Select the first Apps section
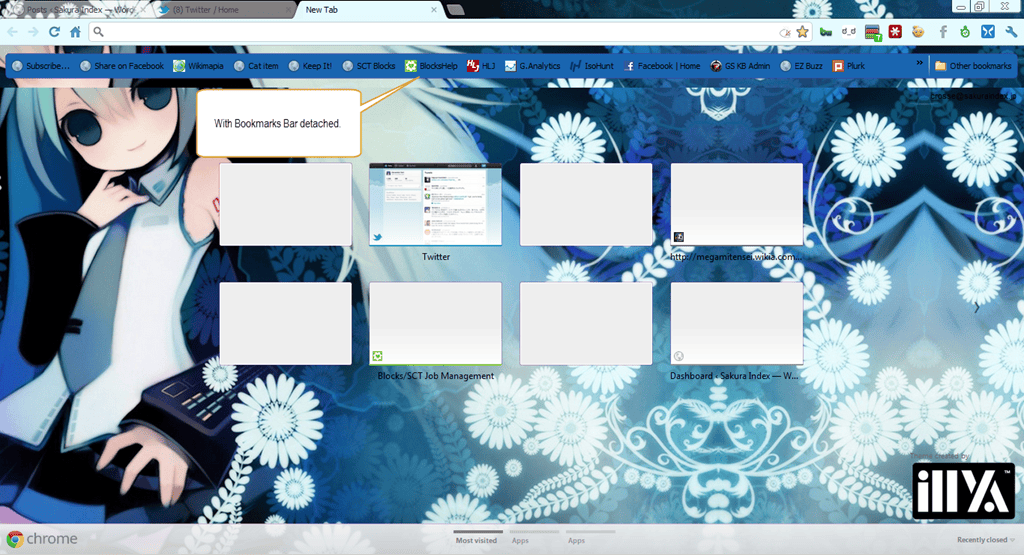1024x555 pixels. coord(520,540)
